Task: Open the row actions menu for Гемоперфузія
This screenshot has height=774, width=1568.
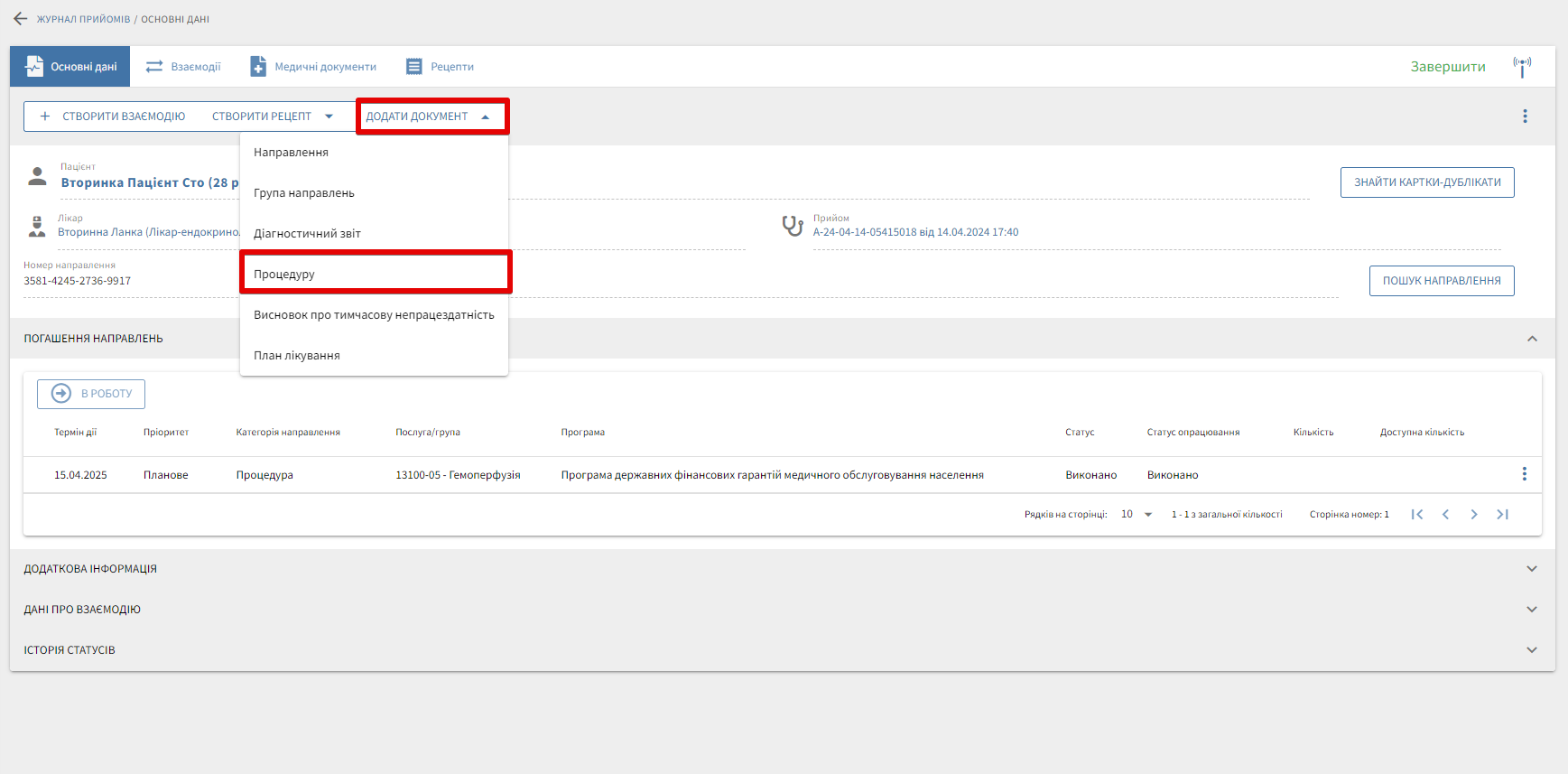Action: pyautogui.click(x=1524, y=474)
